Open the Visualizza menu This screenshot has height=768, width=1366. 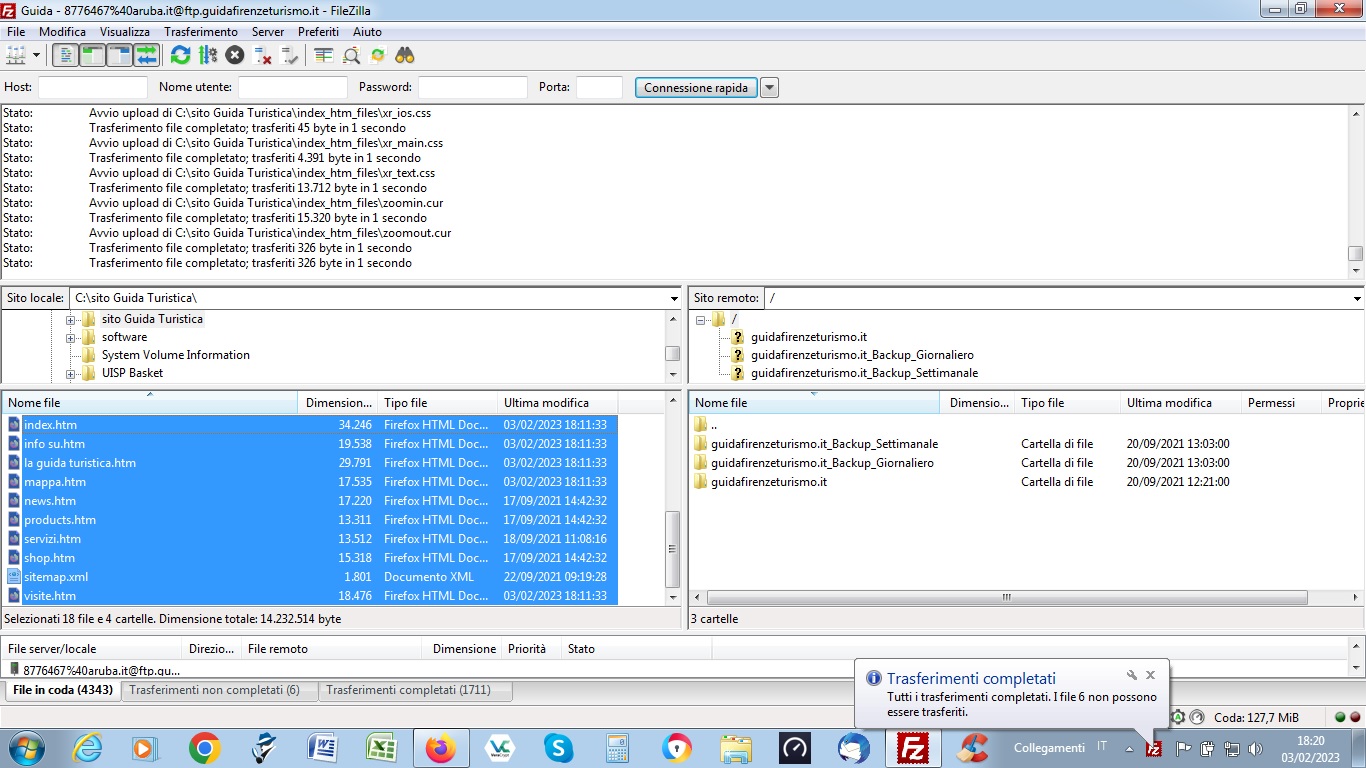point(125,32)
